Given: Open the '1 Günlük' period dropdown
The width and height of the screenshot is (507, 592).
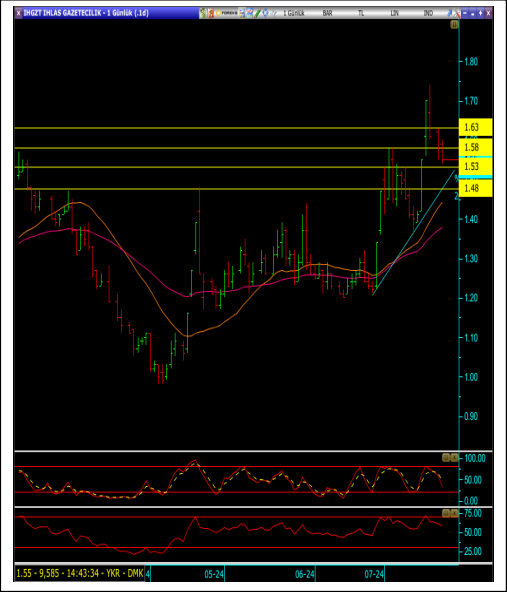Looking at the screenshot, I should click(293, 13).
